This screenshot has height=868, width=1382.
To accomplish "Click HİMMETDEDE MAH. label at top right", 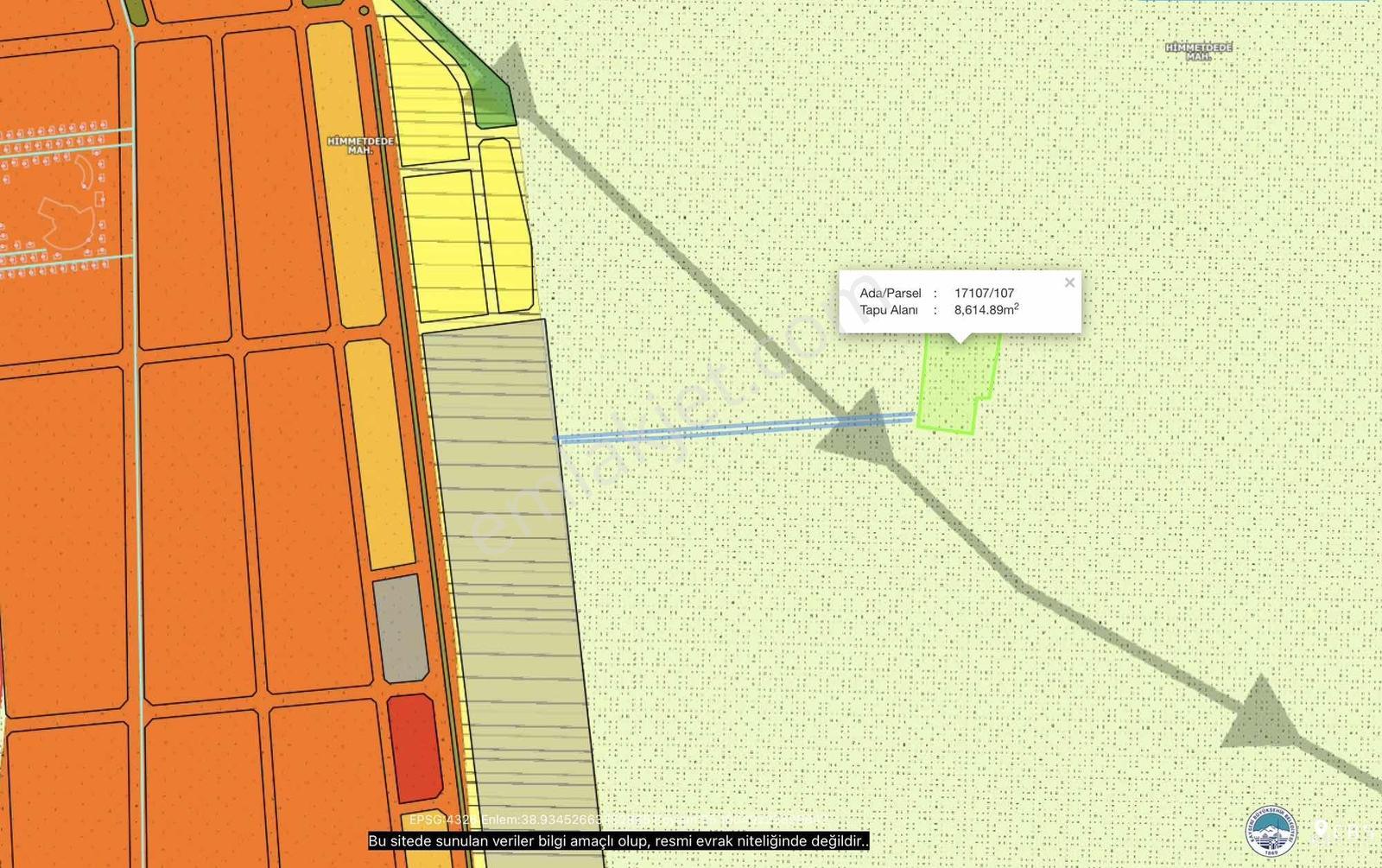I will point(1199,51).
